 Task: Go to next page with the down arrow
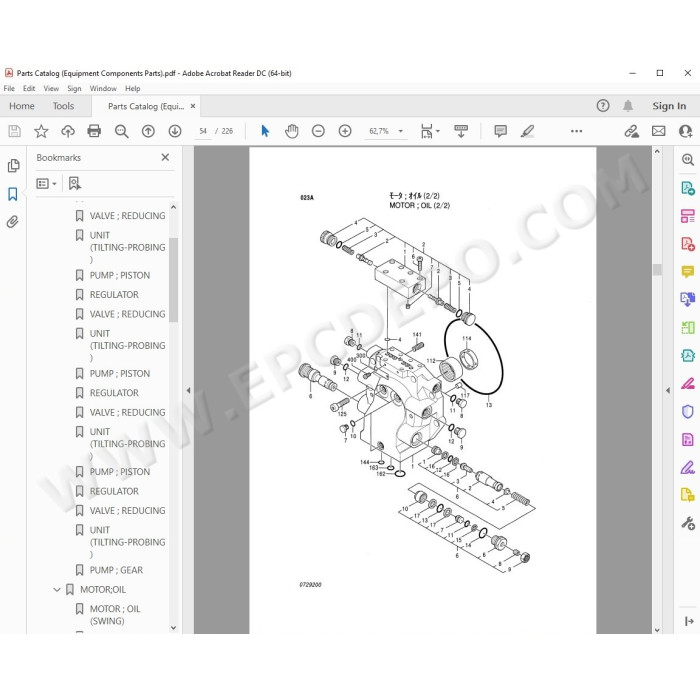[x=175, y=131]
